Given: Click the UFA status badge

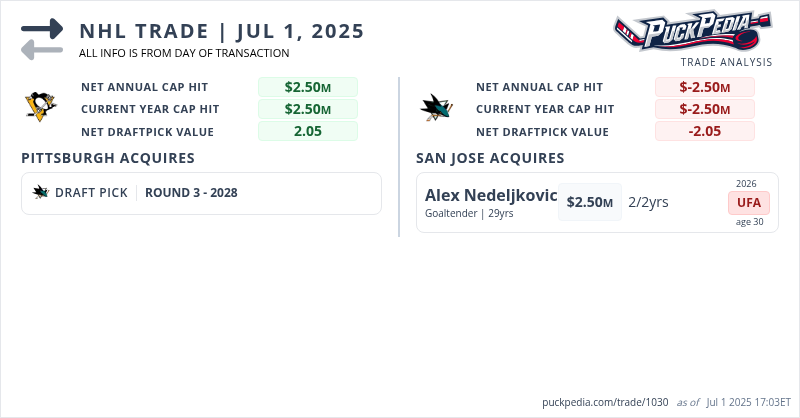Looking at the screenshot, I should (x=749, y=202).
